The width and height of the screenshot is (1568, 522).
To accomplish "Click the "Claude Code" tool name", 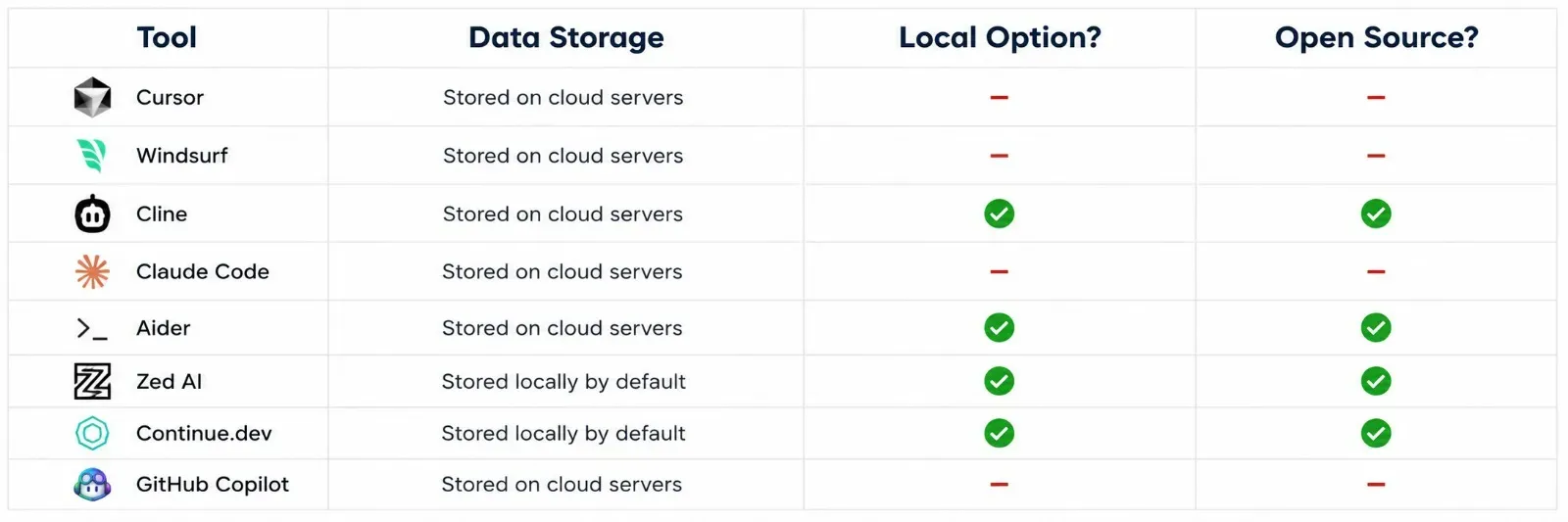I will tap(202, 271).
